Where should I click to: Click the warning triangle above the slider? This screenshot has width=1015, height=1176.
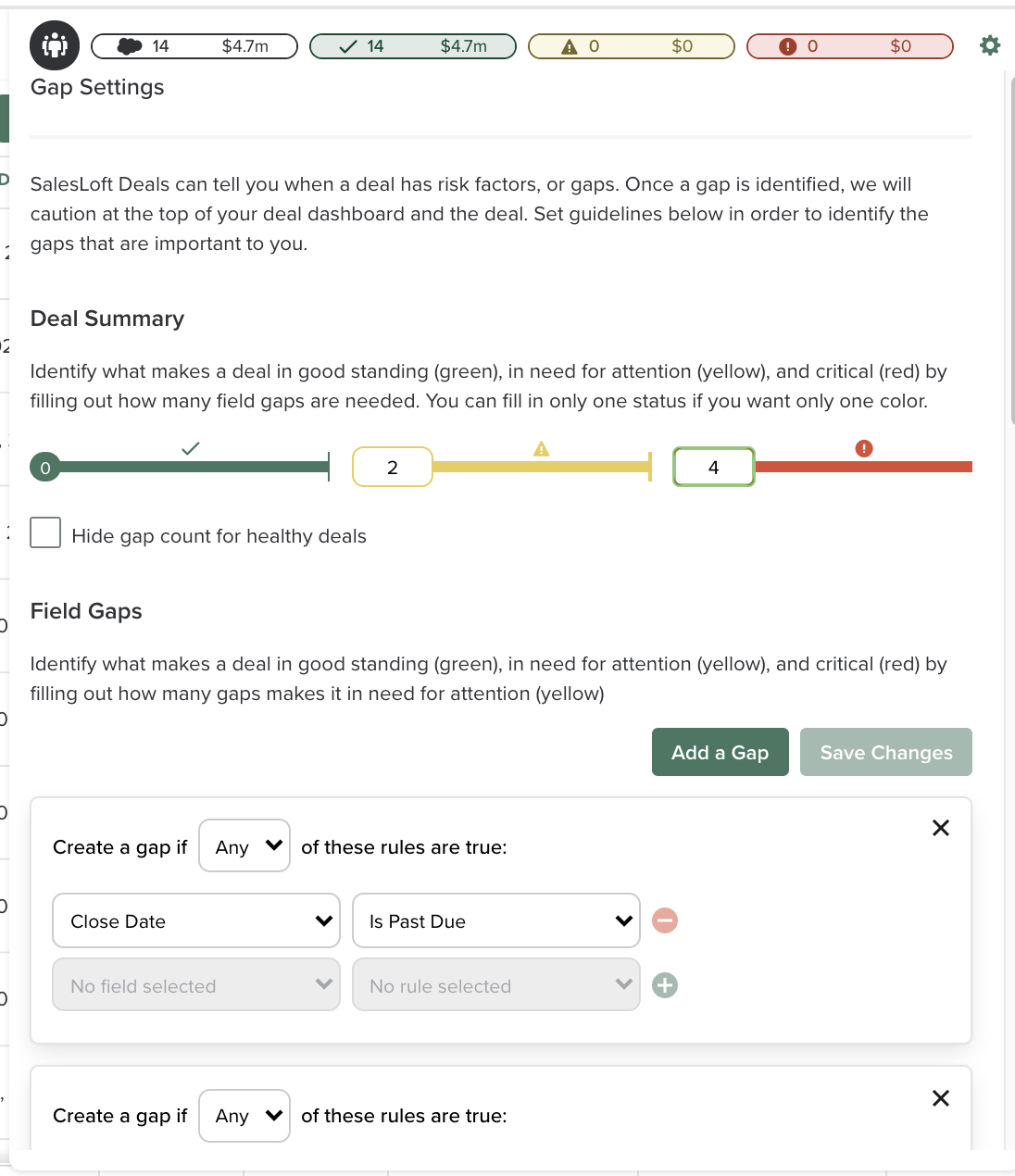tap(542, 448)
